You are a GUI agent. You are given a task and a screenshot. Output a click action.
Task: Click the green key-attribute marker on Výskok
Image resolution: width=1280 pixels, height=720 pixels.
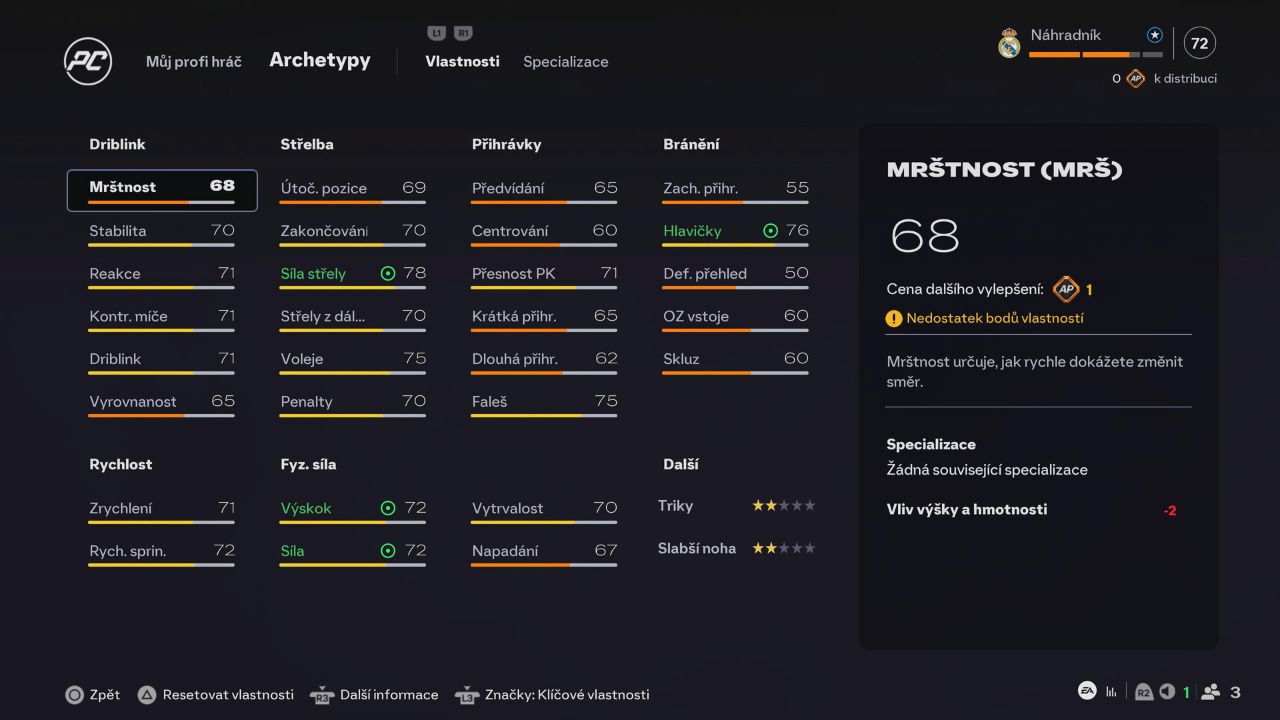(x=388, y=508)
